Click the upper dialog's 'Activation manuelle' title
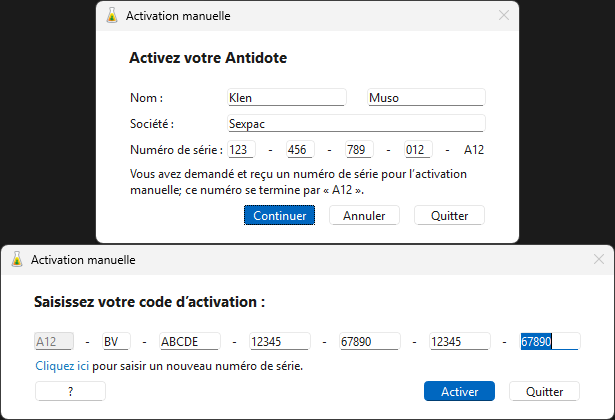This screenshot has width=615, height=420. (178, 16)
